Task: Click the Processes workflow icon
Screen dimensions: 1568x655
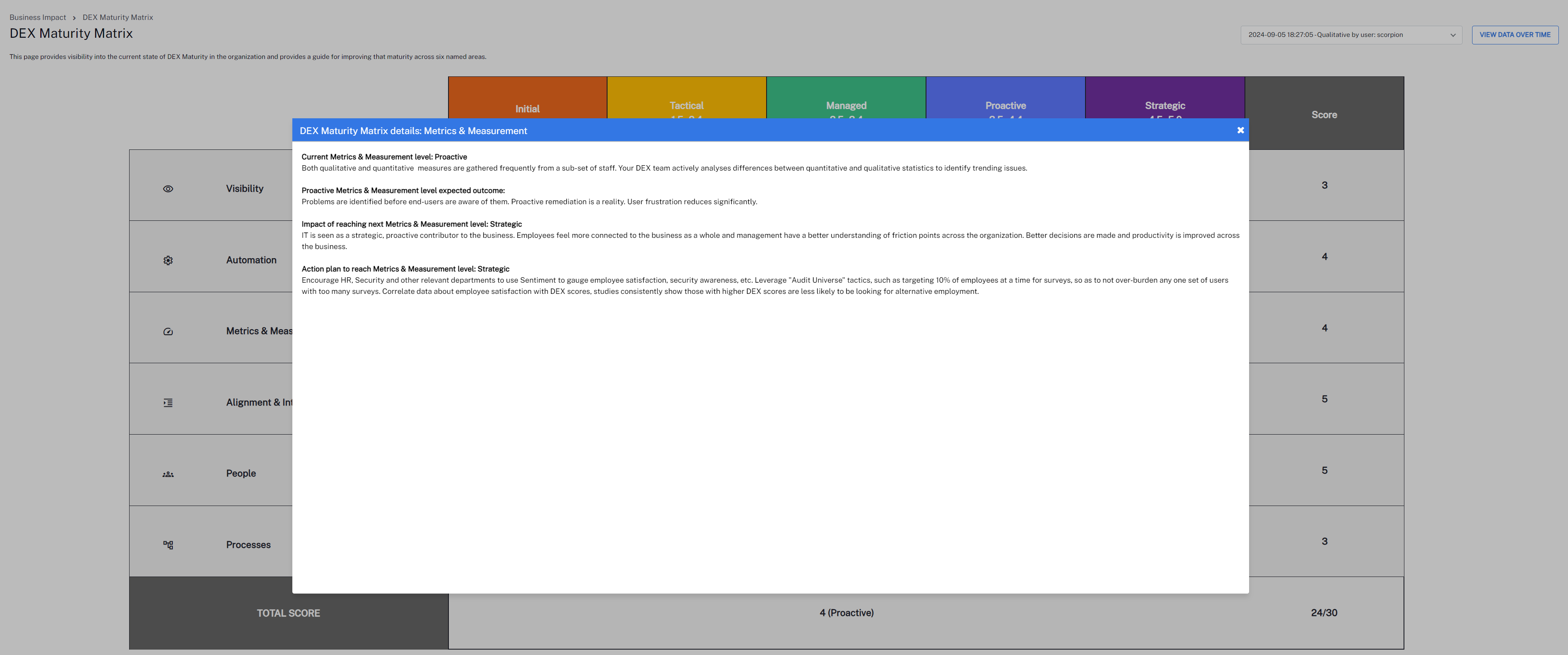Action: tap(168, 545)
